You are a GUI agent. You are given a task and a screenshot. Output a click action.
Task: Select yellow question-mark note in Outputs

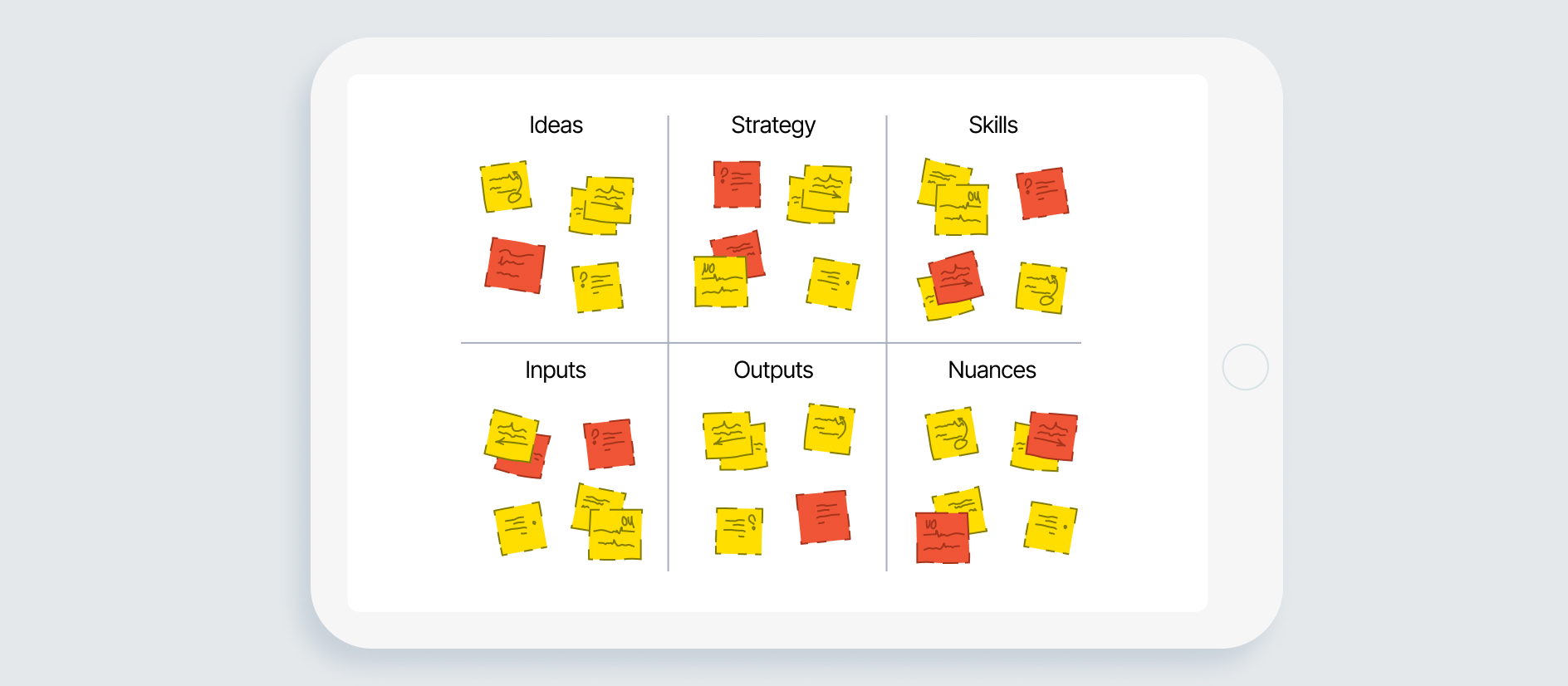[739, 531]
